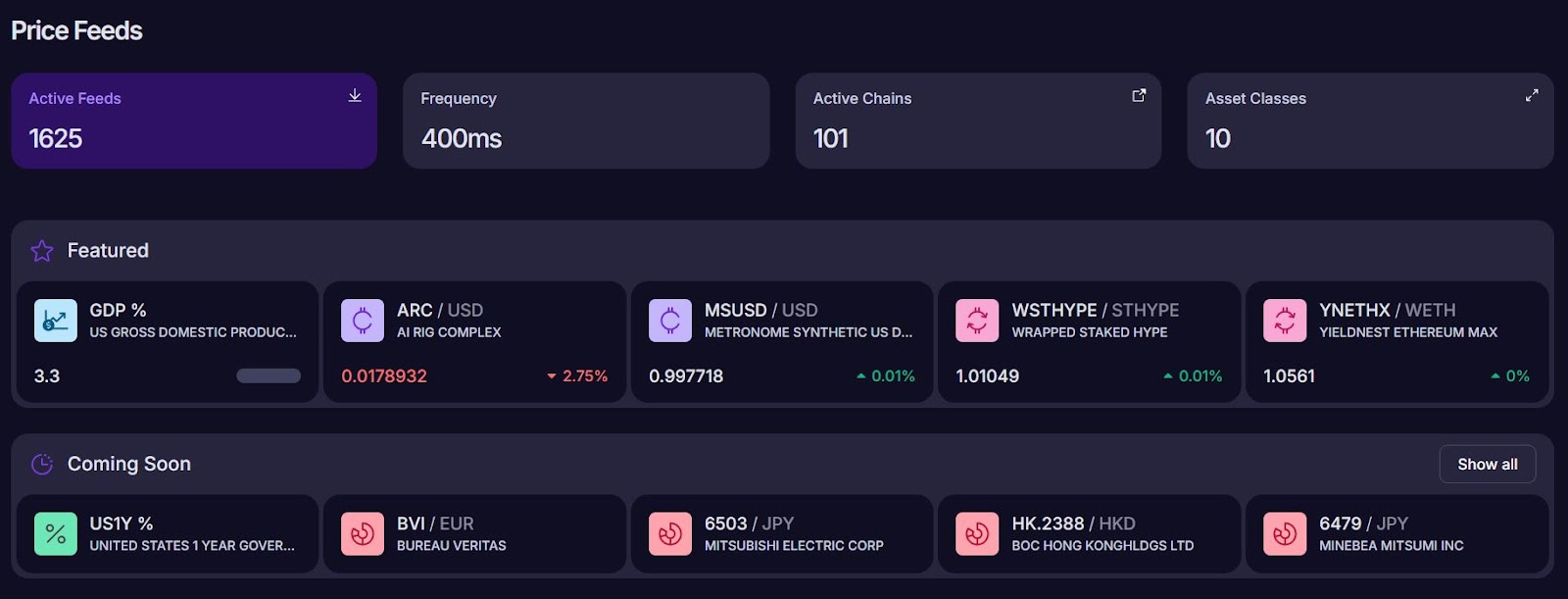This screenshot has height=599, width=1568.
Task: Select the Frequency 400ms card
Action: [586, 121]
